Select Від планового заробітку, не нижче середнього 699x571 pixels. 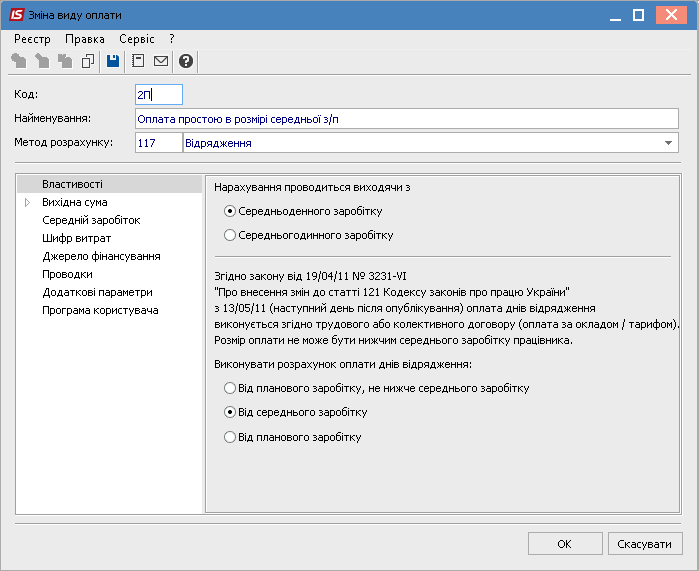(376, 388)
